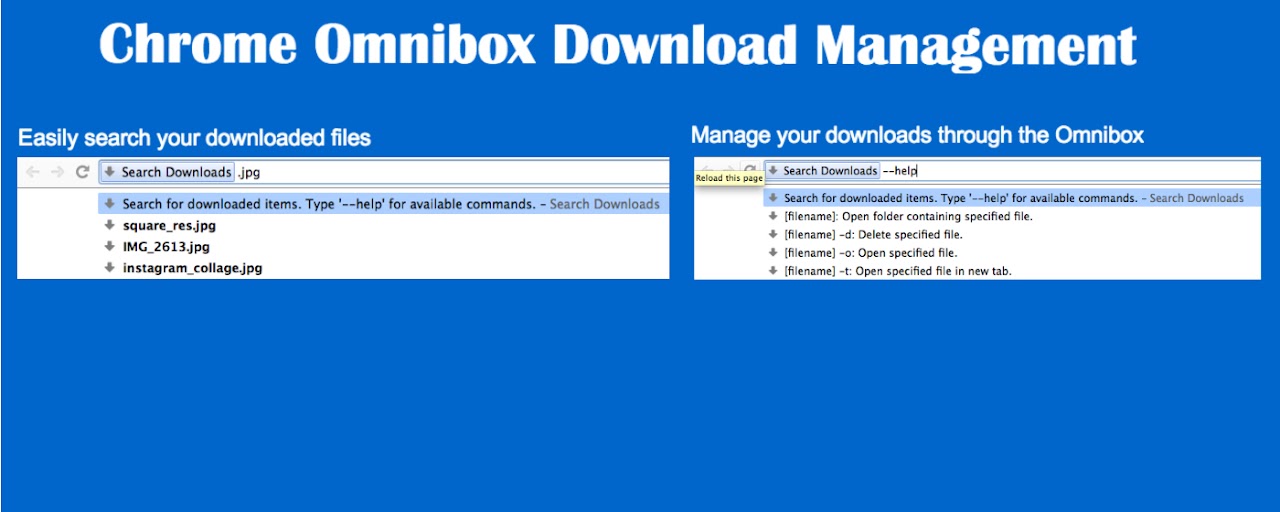Image resolution: width=1280 pixels, height=512 pixels.
Task: Click Search Downloads keyword chip beside --help
Action: point(823,171)
